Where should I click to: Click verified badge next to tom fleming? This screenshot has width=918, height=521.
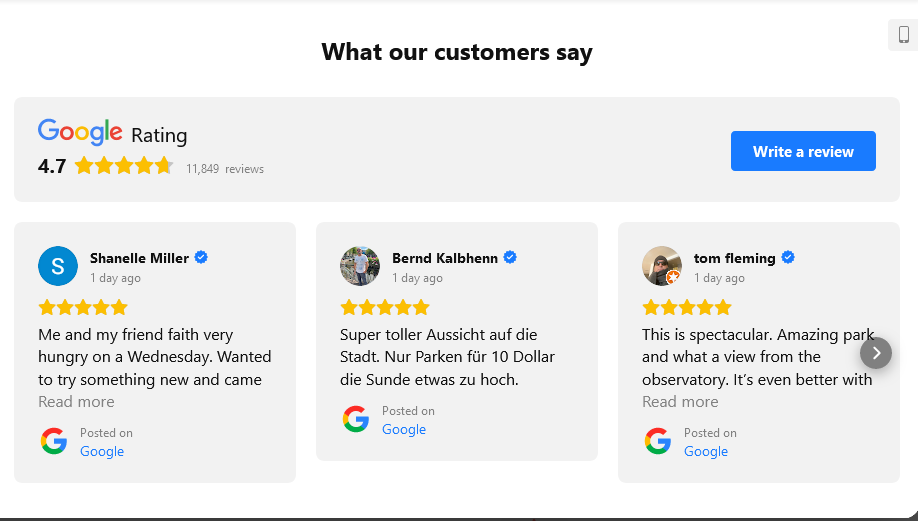point(788,258)
